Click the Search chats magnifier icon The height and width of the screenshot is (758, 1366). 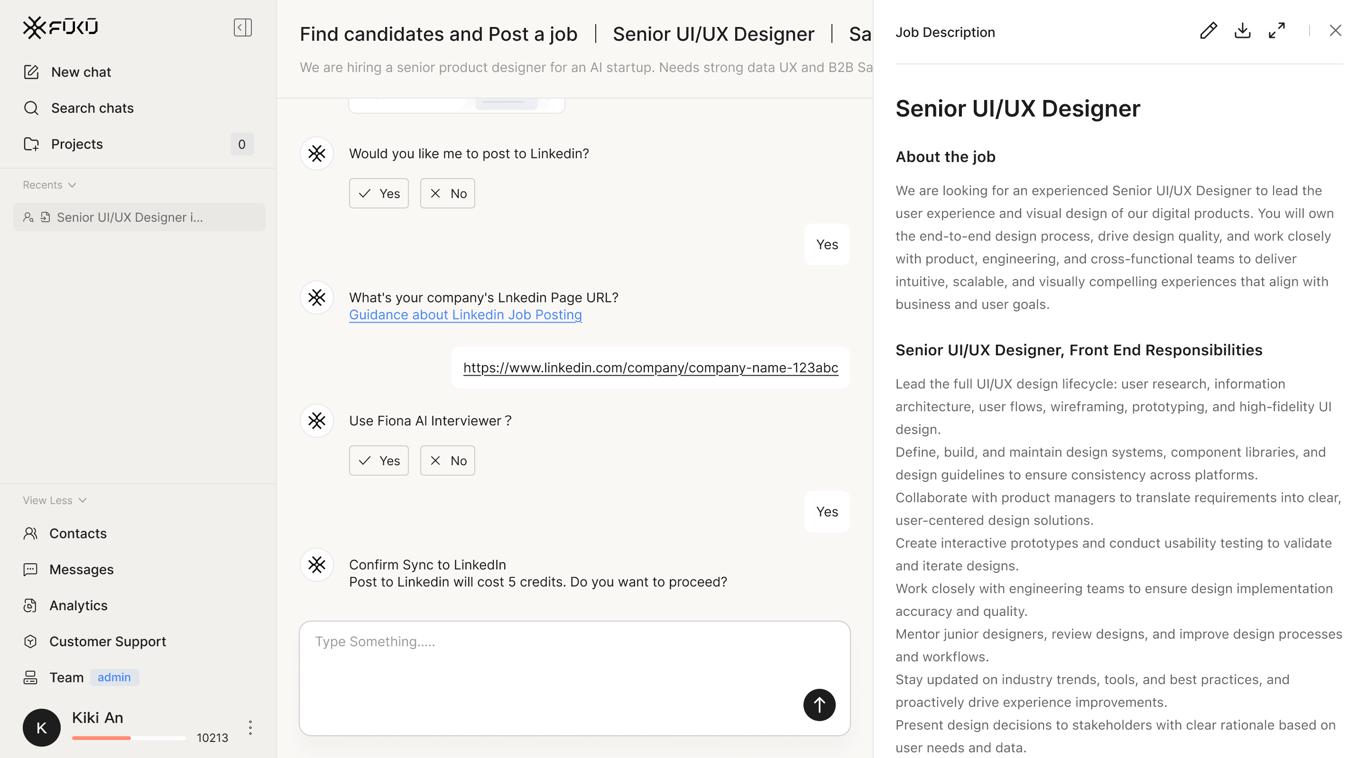coord(31,108)
